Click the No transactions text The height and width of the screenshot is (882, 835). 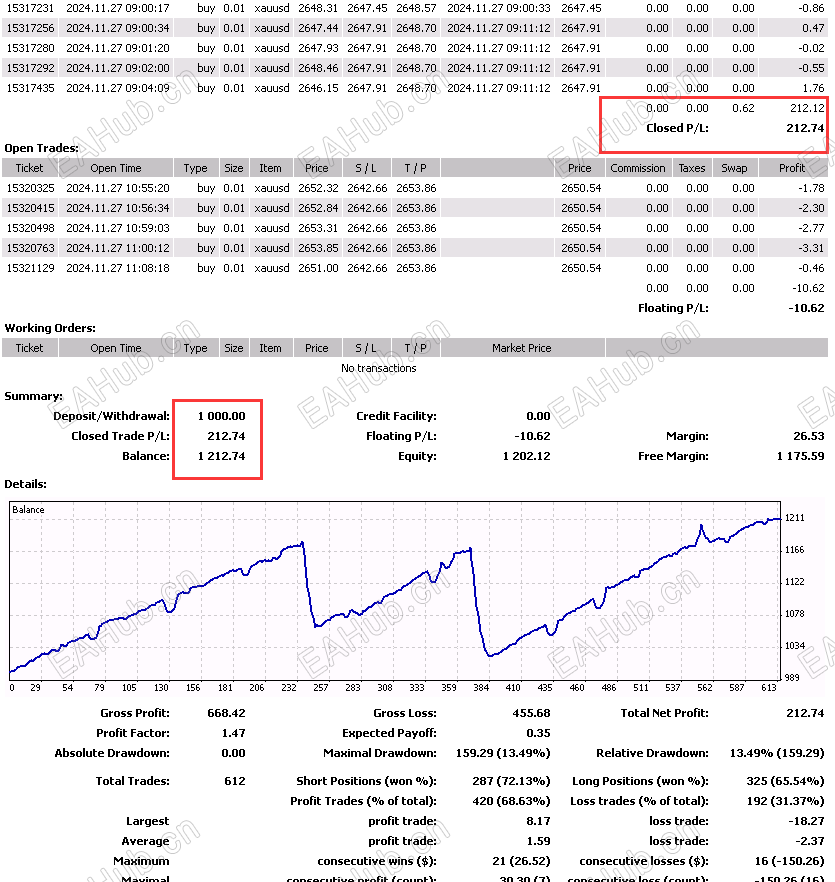(379, 368)
